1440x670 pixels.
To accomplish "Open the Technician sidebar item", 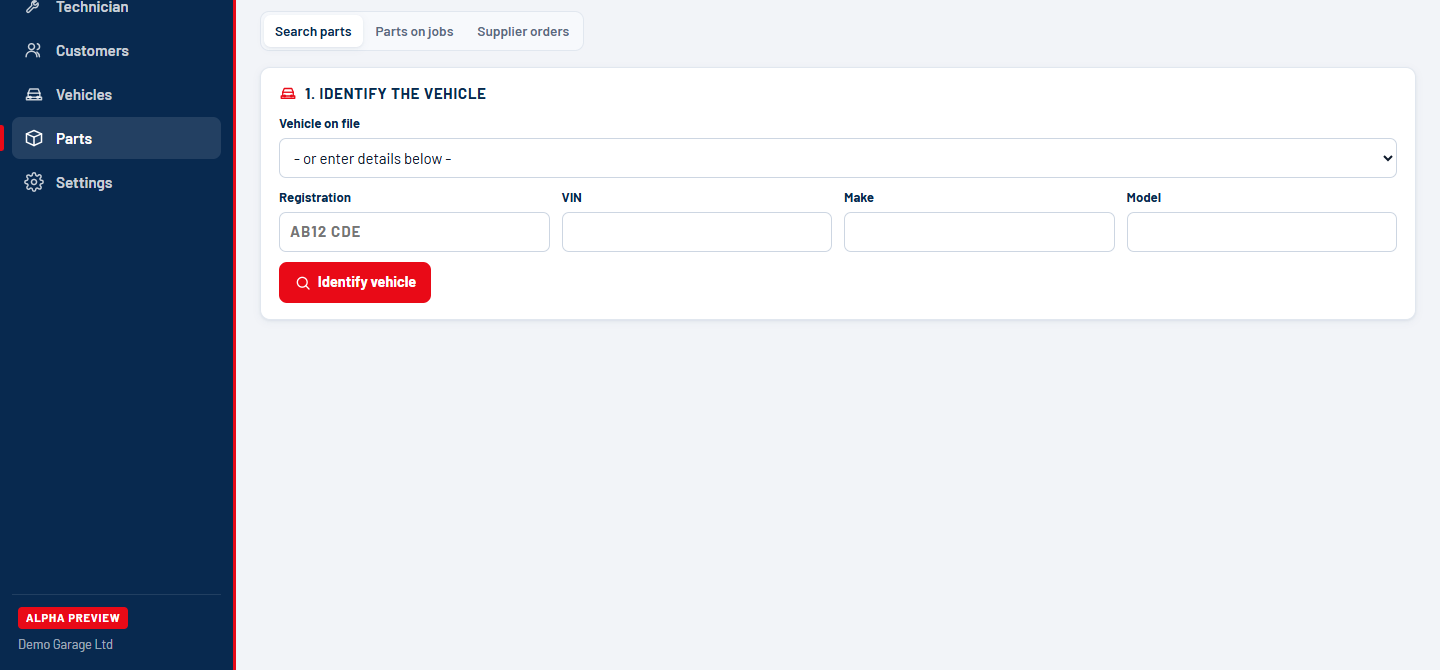I will (x=116, y=7).
